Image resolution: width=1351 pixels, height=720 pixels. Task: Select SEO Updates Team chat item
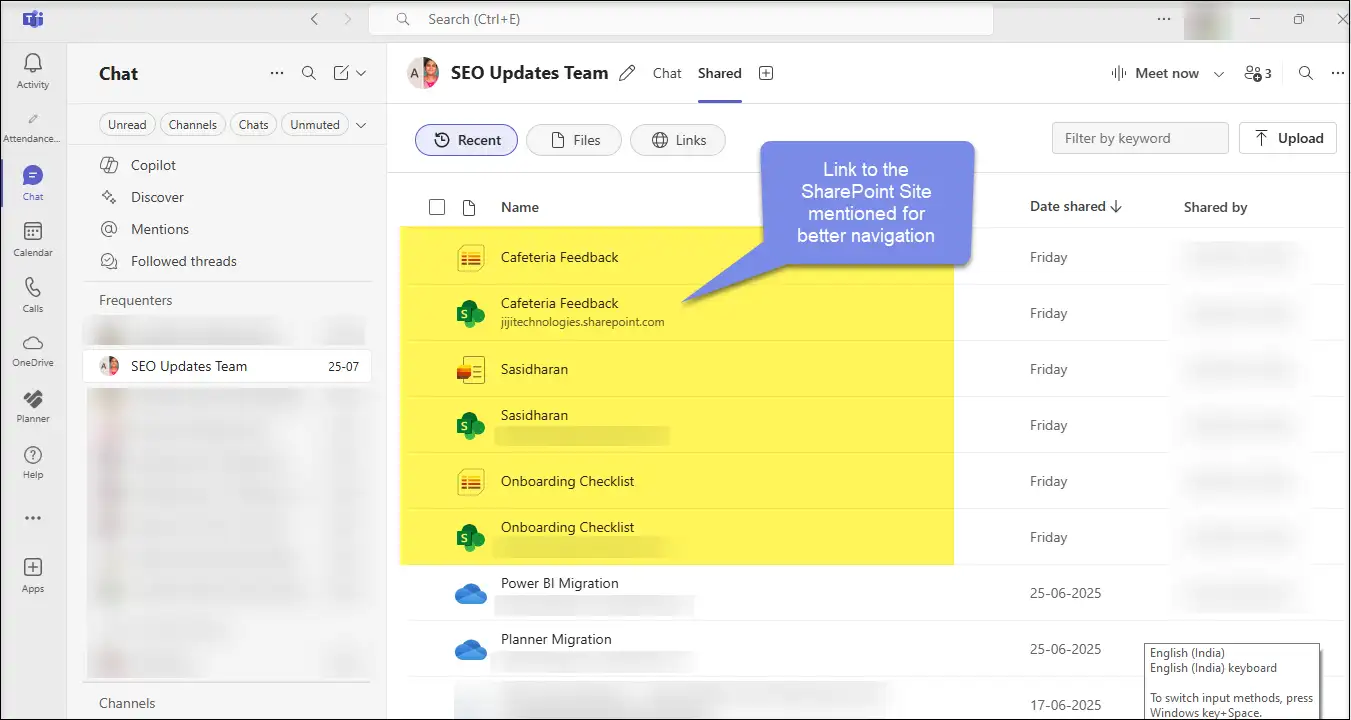pyautogui.click(x=227, y=366)
